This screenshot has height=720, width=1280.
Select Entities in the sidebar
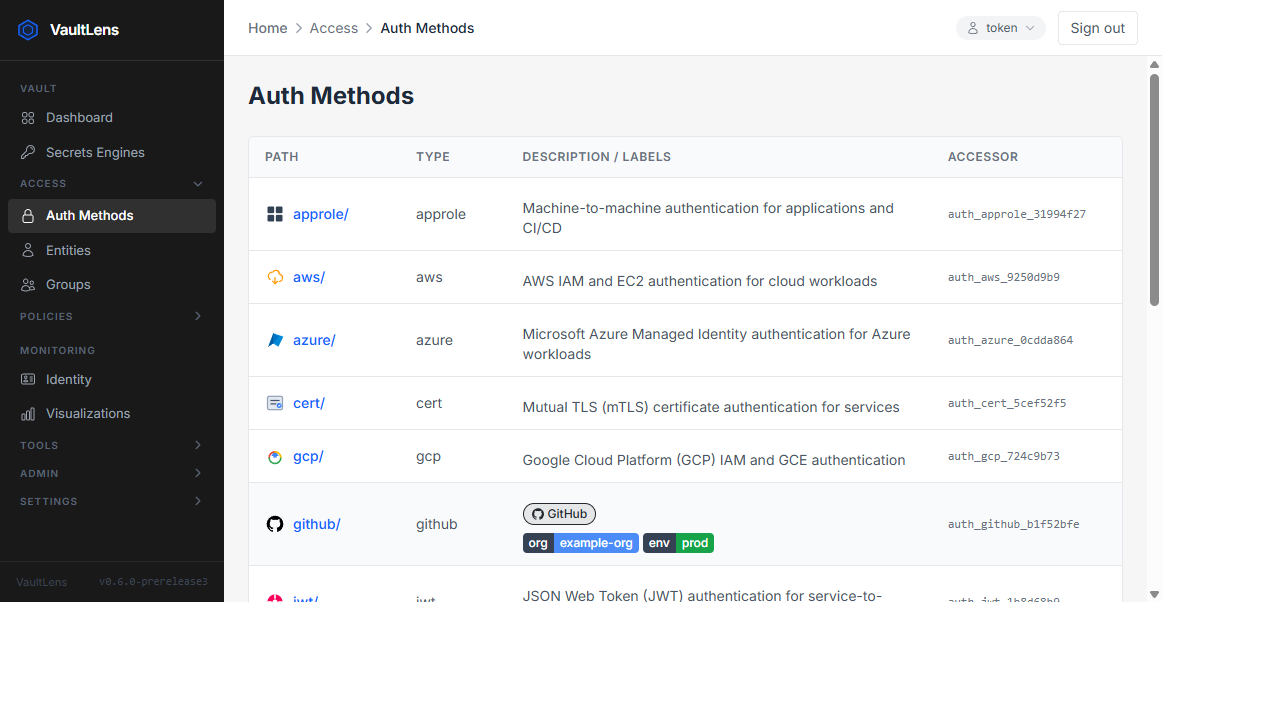click(112, 250)
